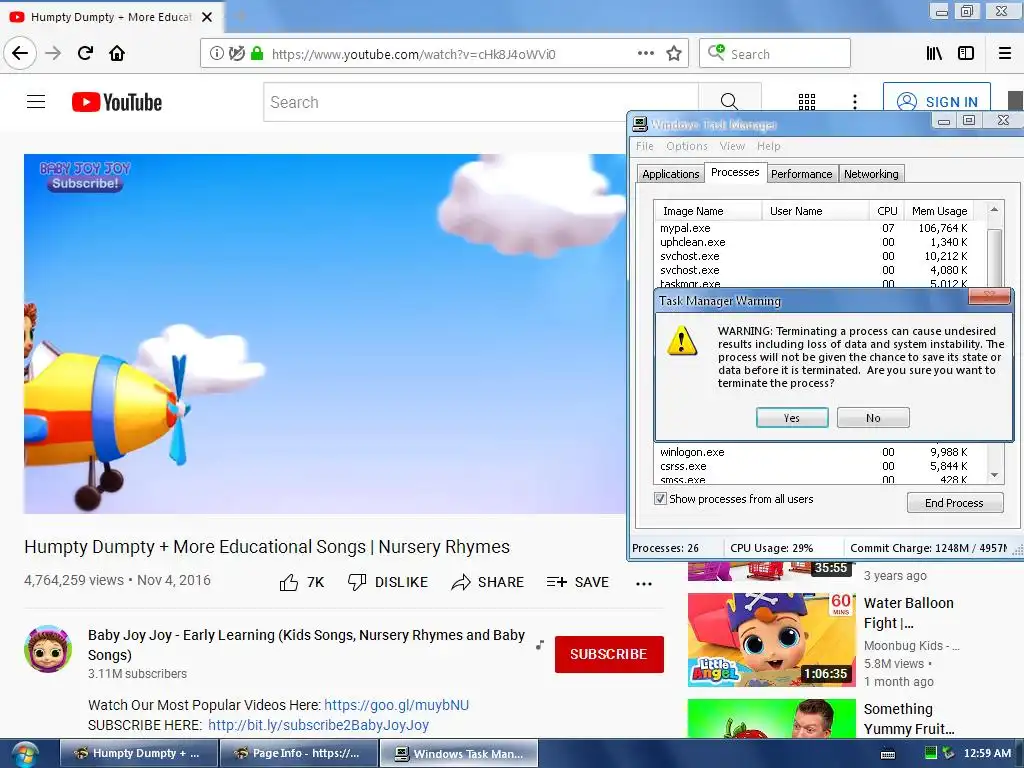Open the Windows Start button
The image size is (1024, 768).
coord(24,754)
